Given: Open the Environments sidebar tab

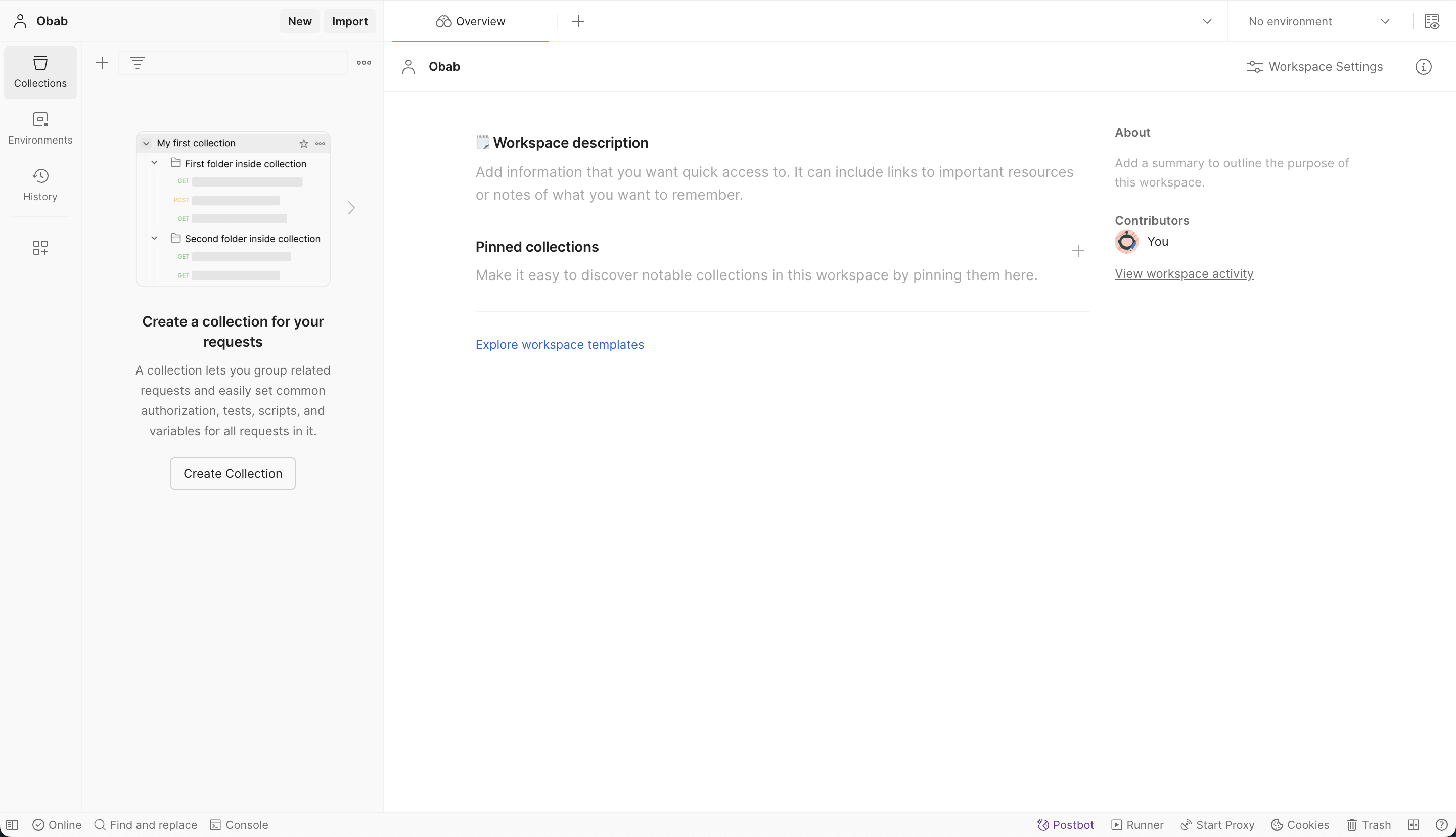Looking at the screenshot, I should click(40, 128).
